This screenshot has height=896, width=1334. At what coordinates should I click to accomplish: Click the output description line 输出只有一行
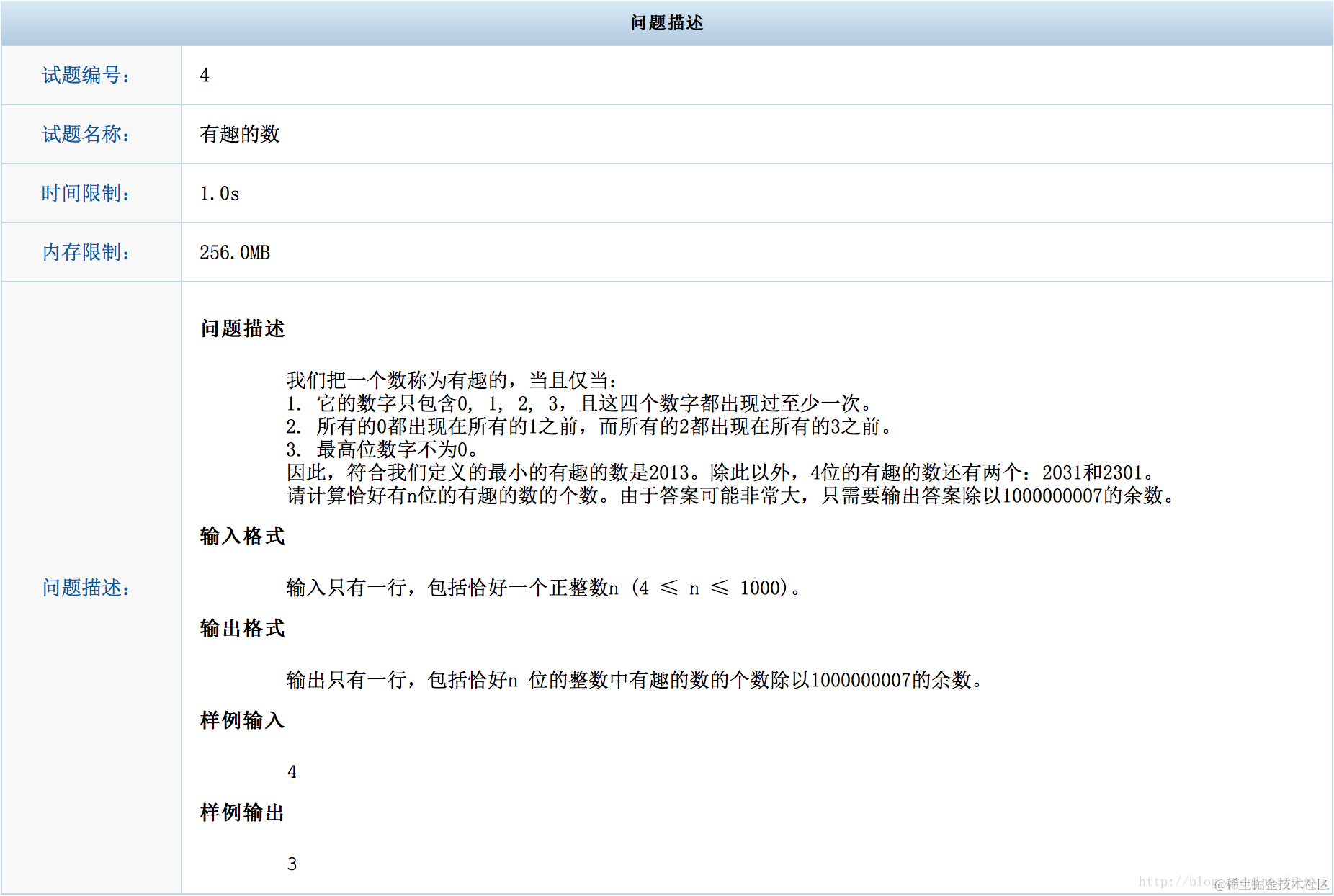coord(635,680)
